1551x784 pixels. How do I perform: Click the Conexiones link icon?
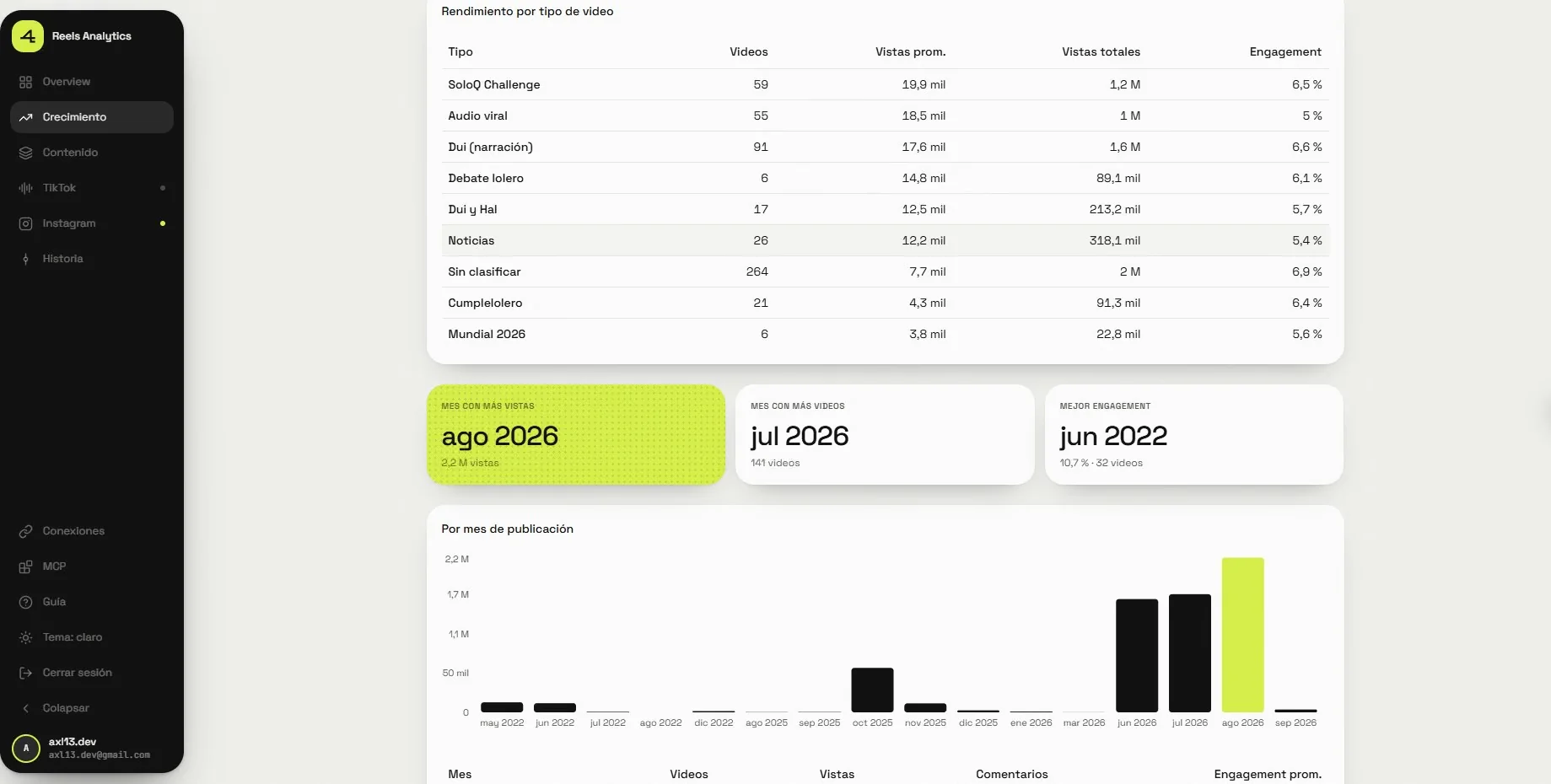[26, 531]
